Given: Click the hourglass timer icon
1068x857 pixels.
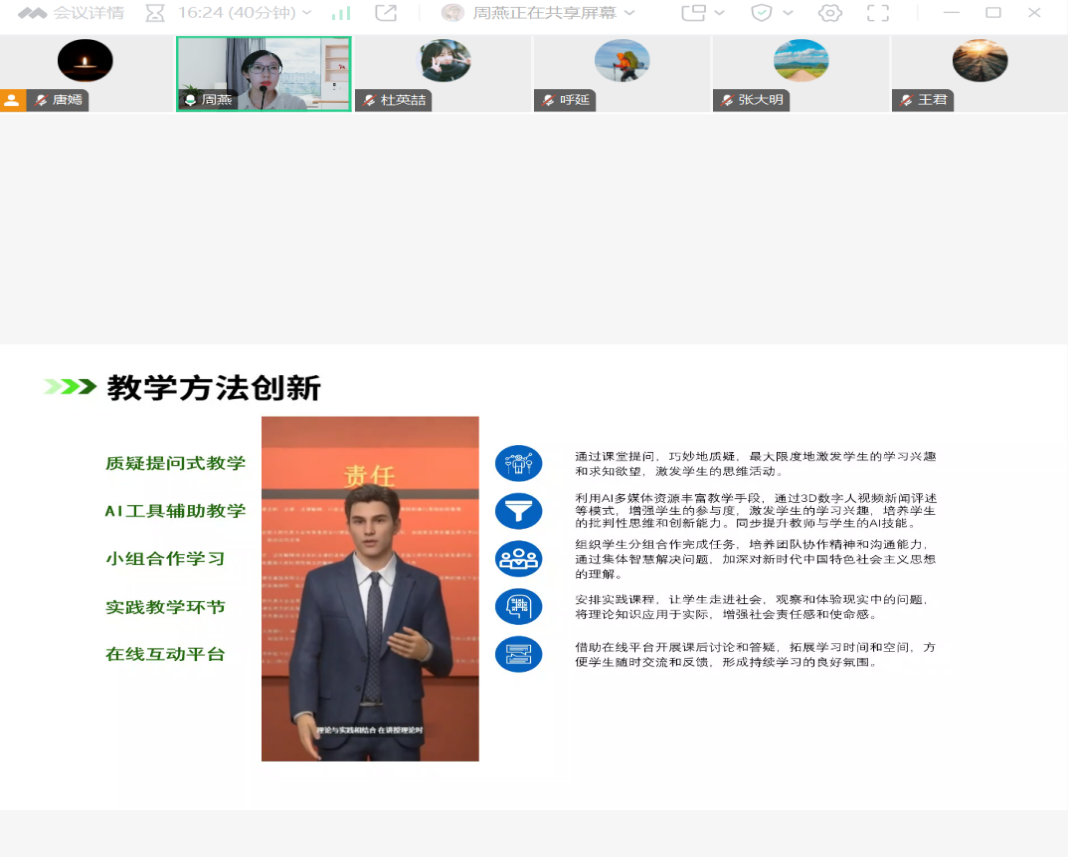Looking at the screenshot, I should [155, 13].
